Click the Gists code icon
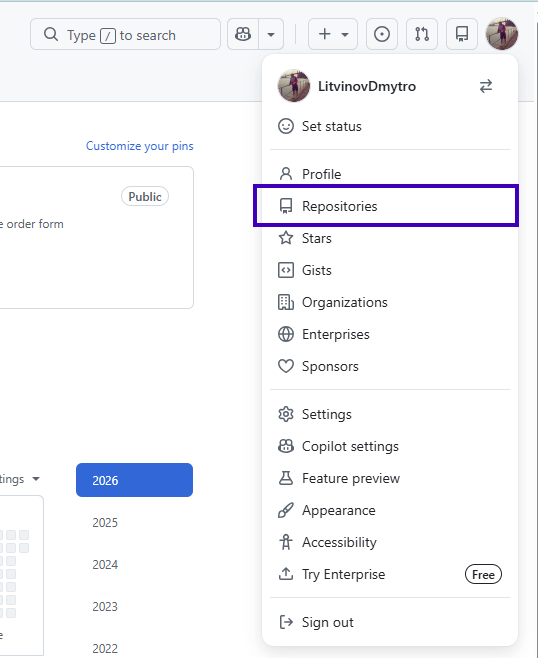 pos(286,270)
